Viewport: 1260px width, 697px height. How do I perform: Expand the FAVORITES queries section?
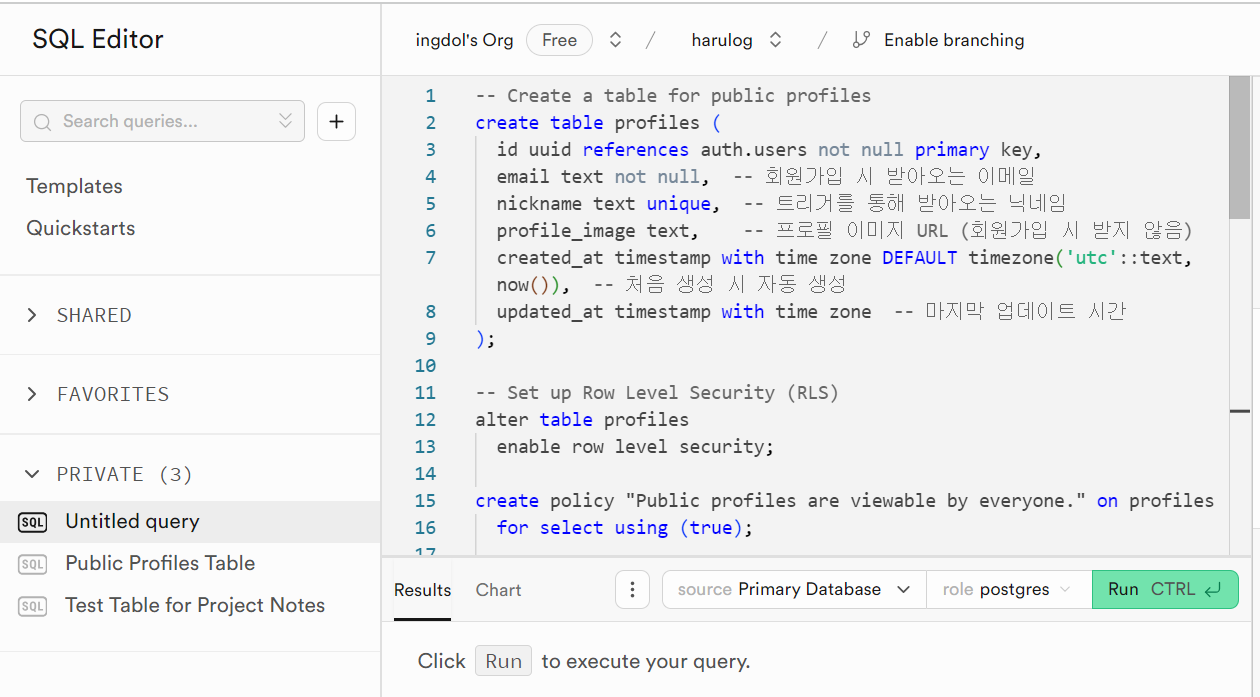(190, 394)
